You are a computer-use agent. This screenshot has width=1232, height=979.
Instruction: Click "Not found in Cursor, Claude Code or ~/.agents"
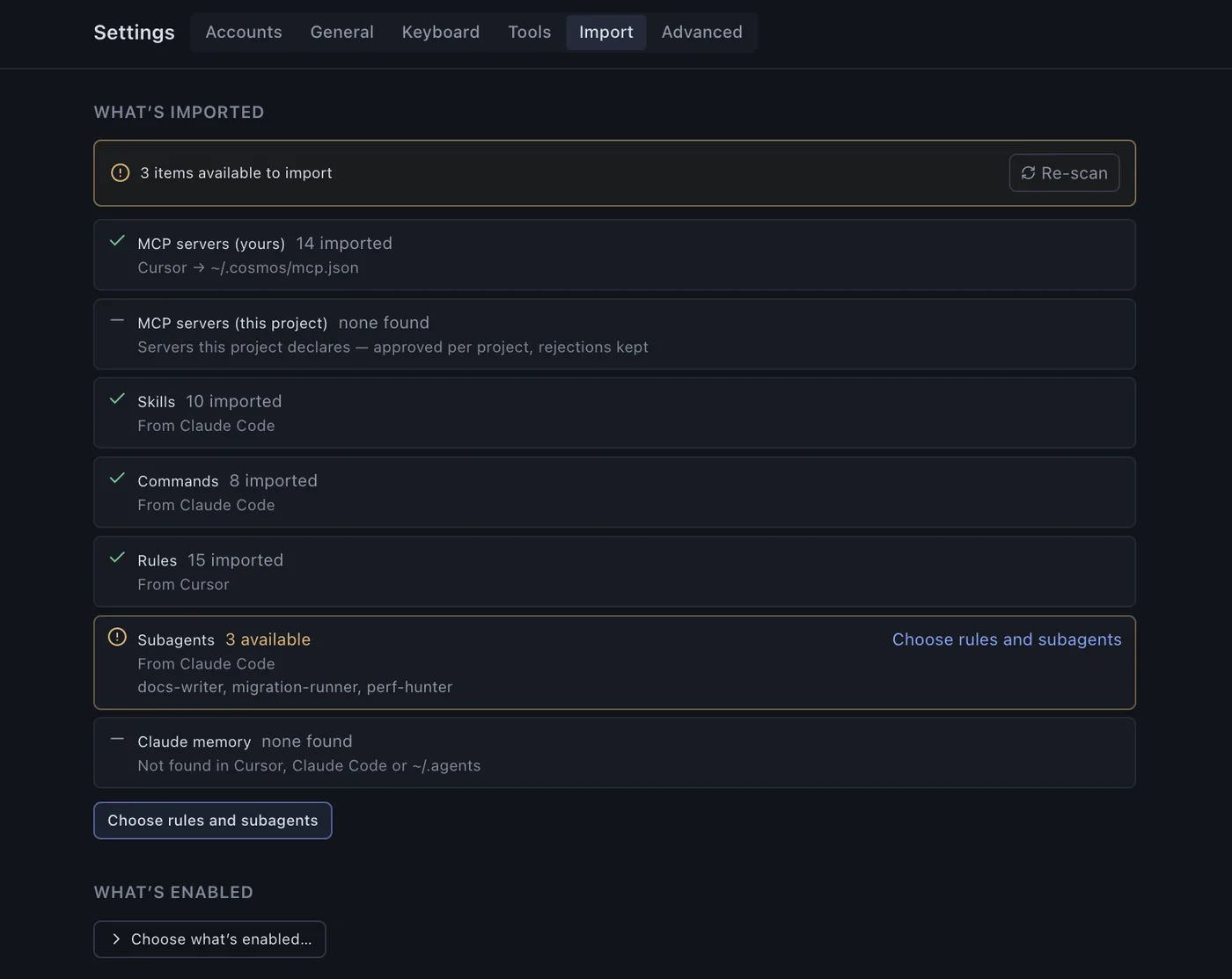click(309, 766)
